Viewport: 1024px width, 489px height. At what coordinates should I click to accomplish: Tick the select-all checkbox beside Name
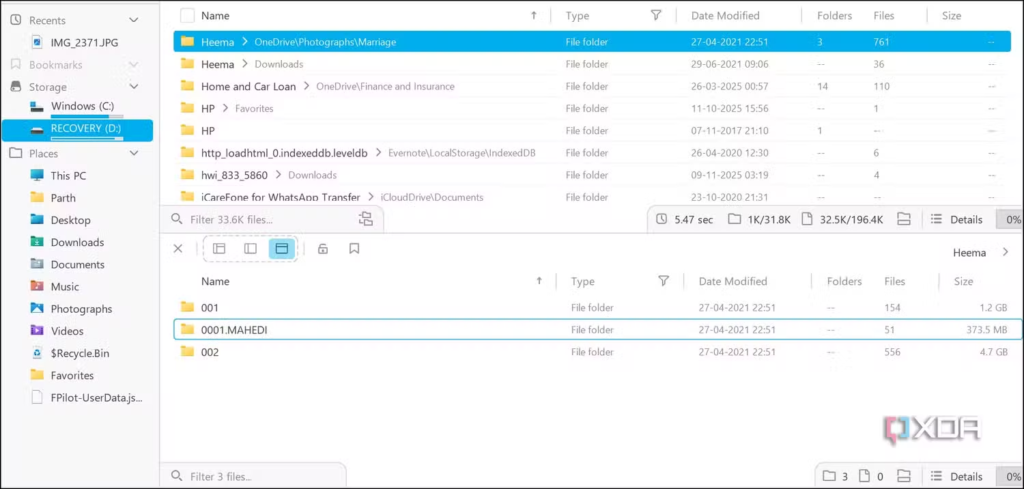pyautogui.click(x=187, y=16)
